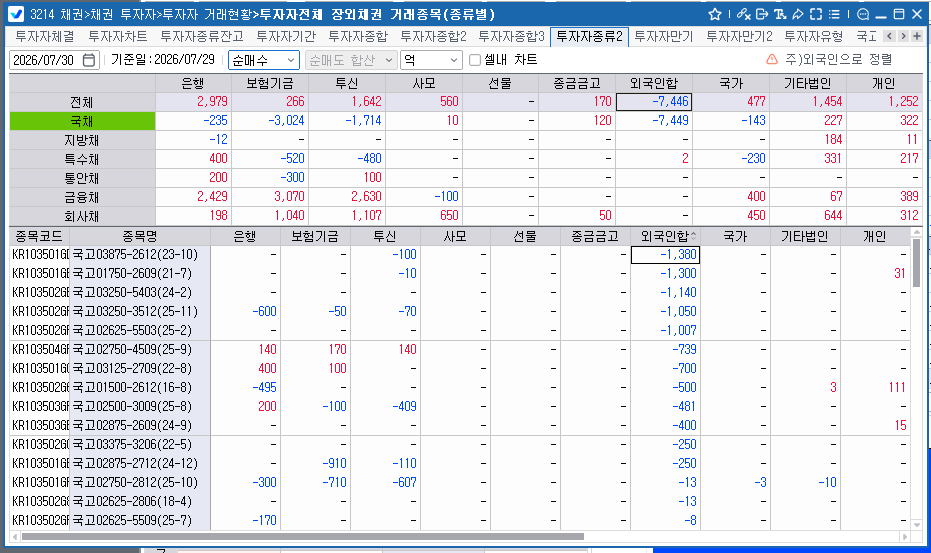Add a new tab with plus button
Image resolution: width=931 pixels, height=553 pixels.
click(917, 36)
